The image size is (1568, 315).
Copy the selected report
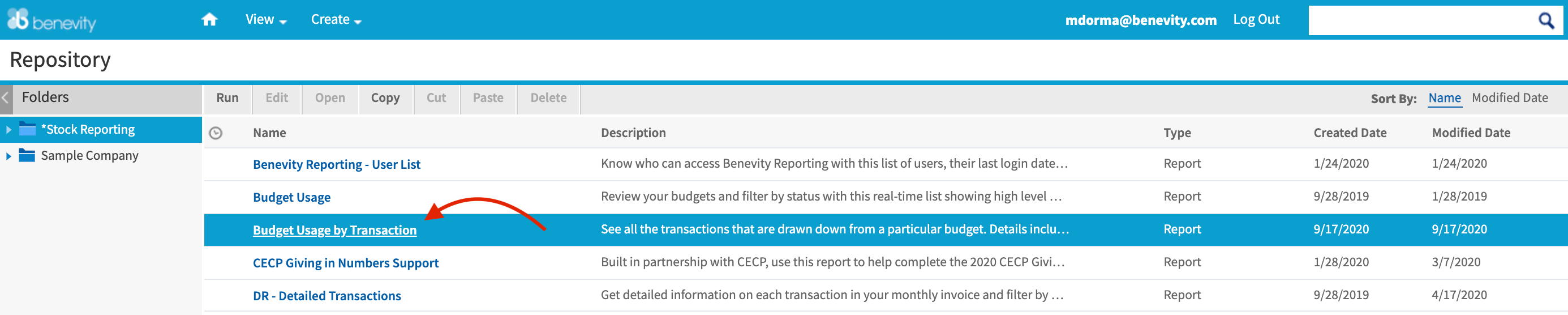tap(385, 98)
